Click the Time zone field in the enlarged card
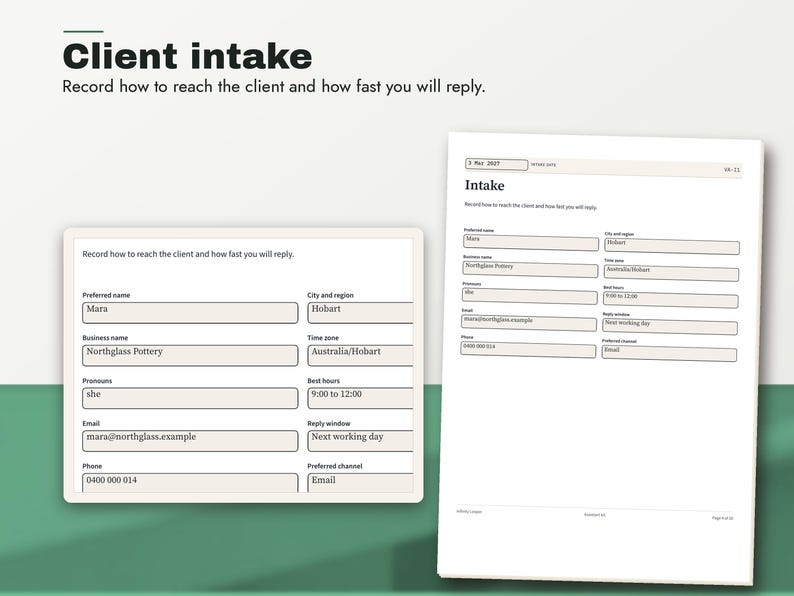 coord(360,355)
